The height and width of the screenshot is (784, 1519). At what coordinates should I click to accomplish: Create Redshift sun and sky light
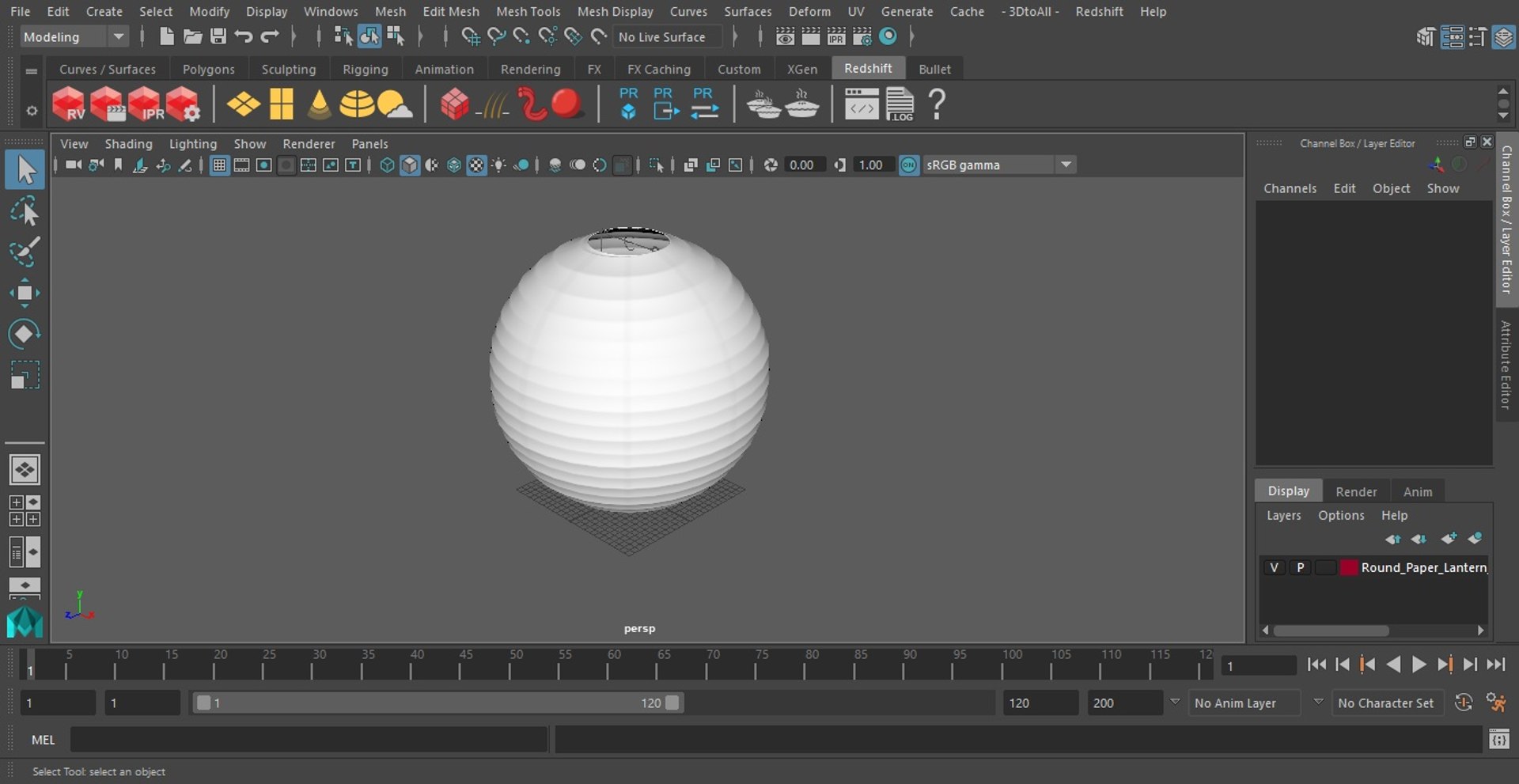395,104
